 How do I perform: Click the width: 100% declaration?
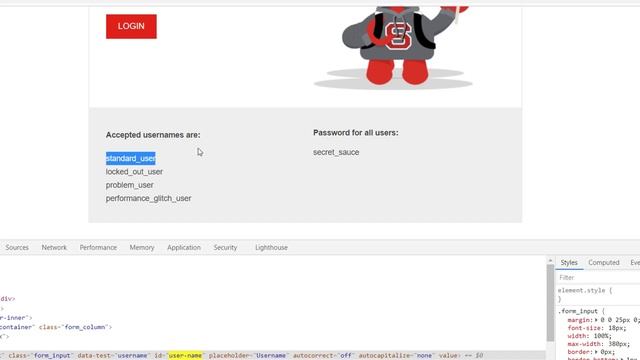click(589, 336)
